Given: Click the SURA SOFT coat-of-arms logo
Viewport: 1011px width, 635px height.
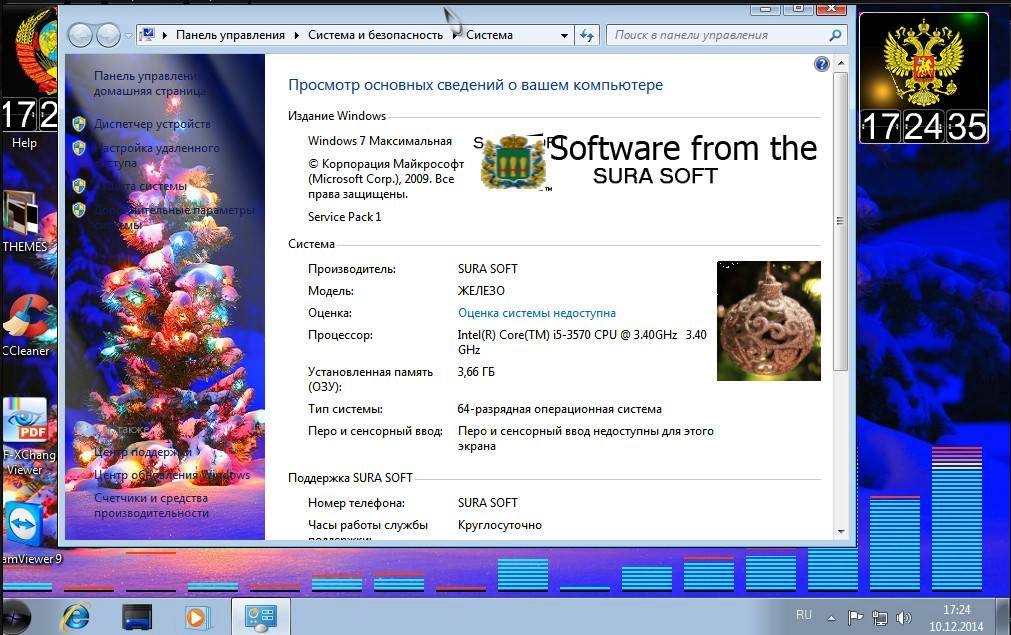Looking at the screenshot, I should pos(514,161).
